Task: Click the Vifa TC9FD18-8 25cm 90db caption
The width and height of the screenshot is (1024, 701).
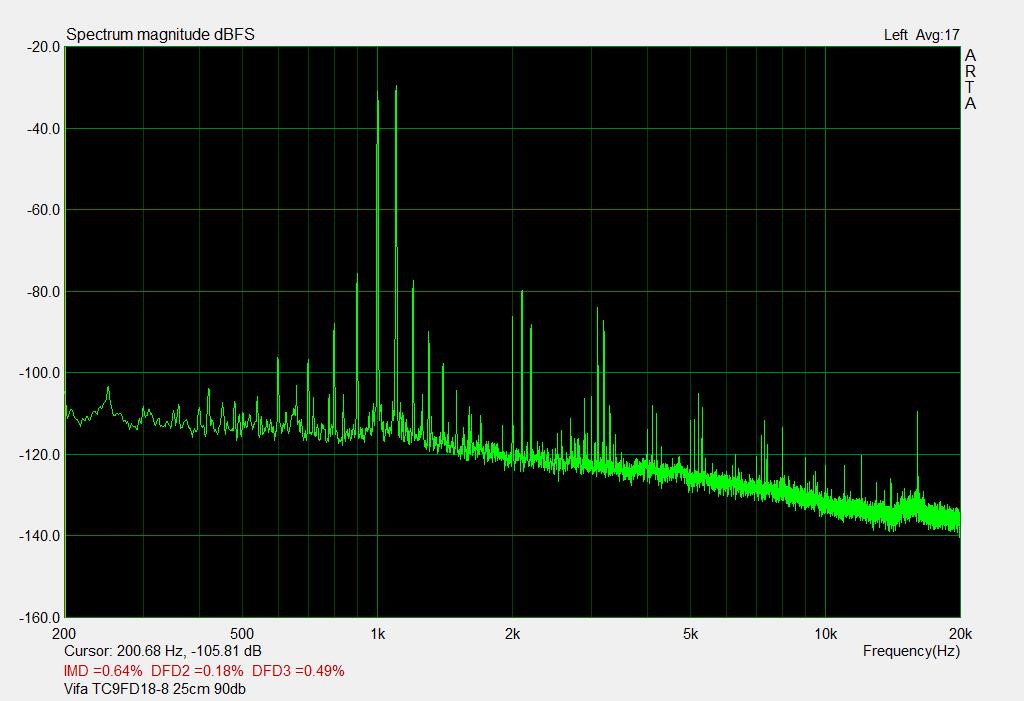Action: (x=155, y=689)
